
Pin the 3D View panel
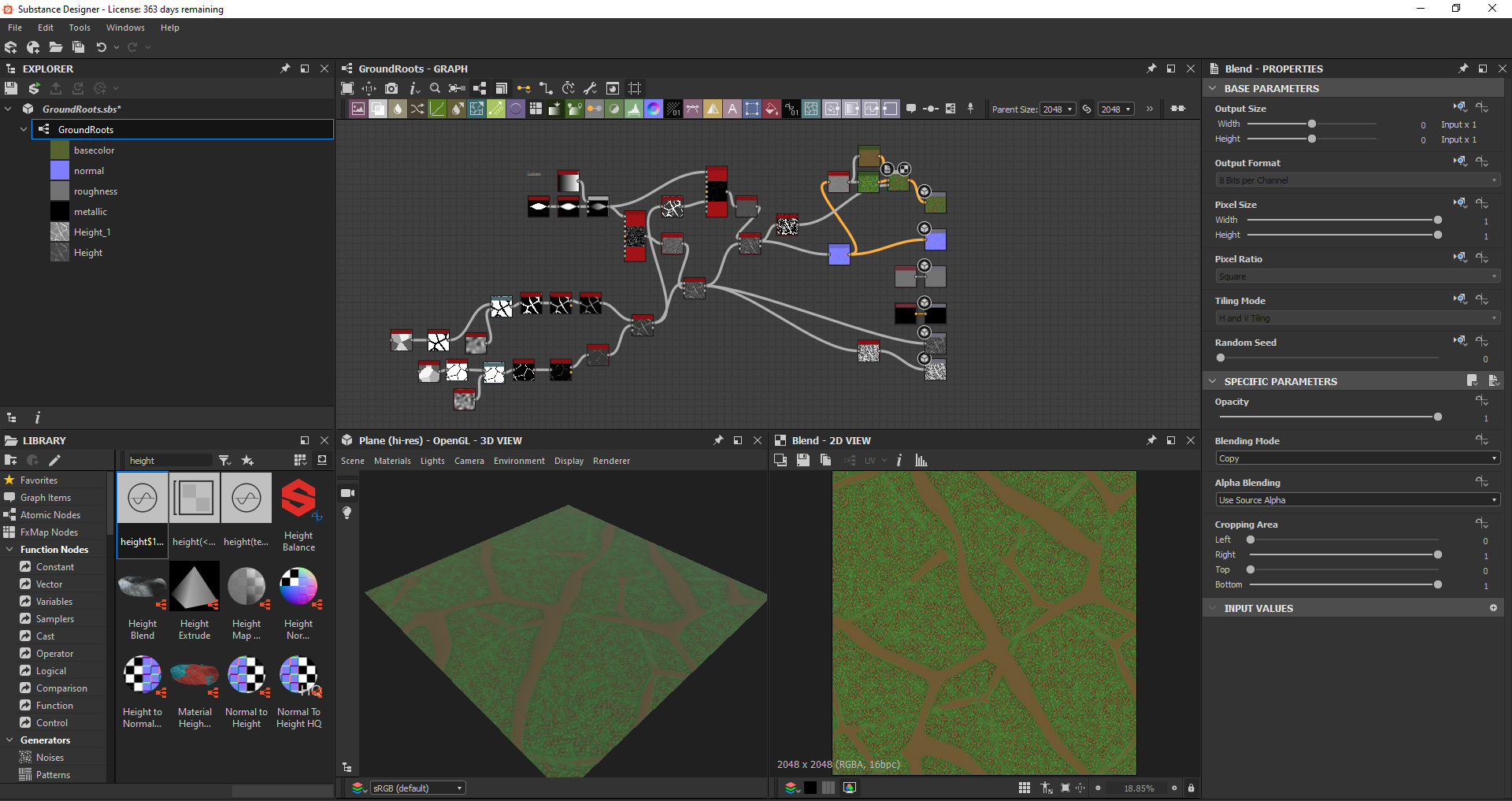click(x=718, y=440)
